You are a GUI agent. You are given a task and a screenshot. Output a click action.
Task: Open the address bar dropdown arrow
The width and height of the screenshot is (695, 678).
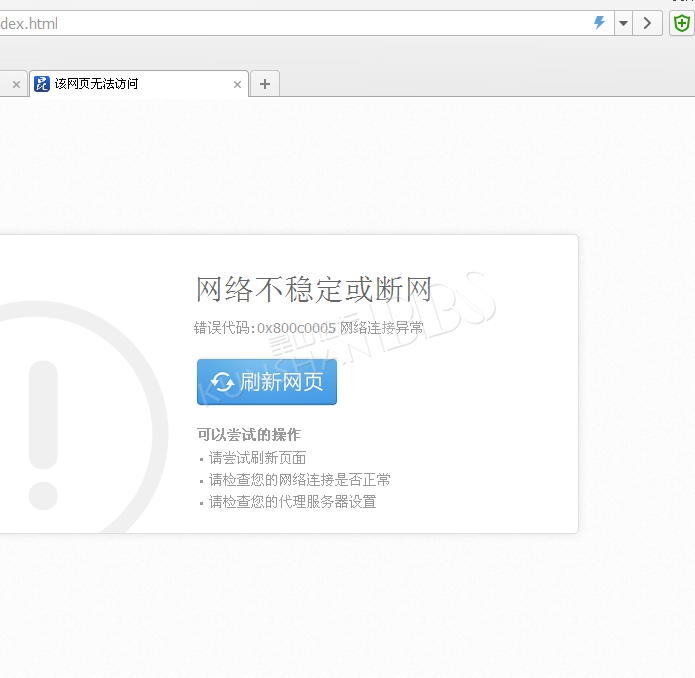[x=623, y=23]
